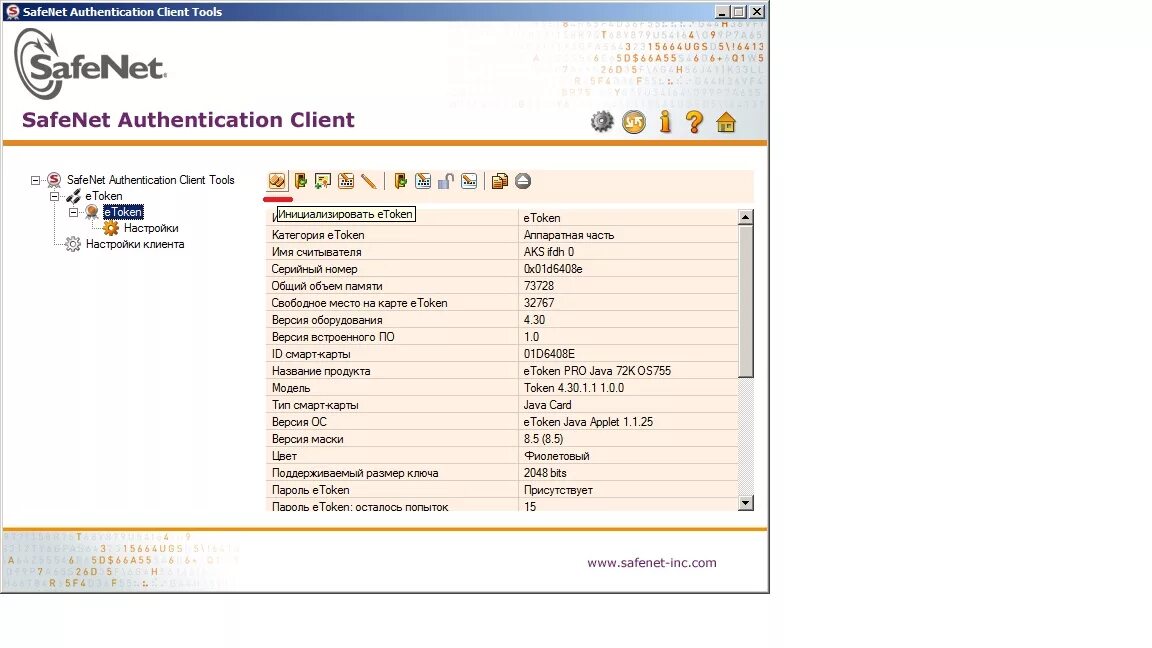This screenshot has width=1152, height=648.
Task: Click the Версия встроенного ПО label
Action: click(x=333, y=337)
